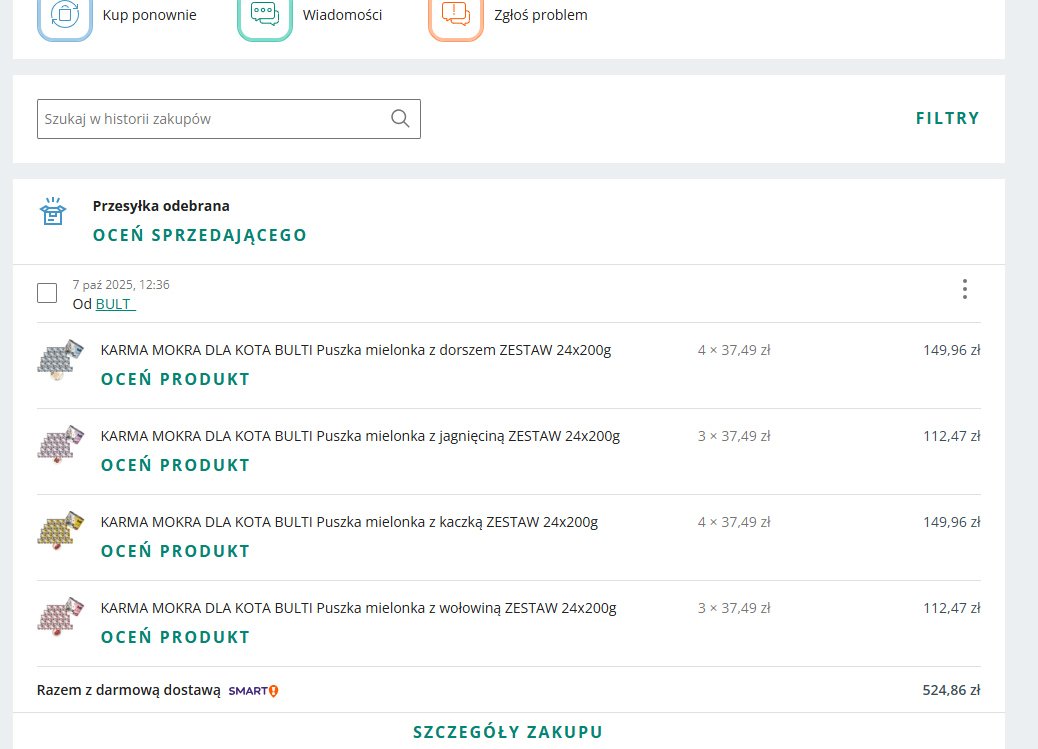This screenshot has height=749, width=1038.
Task: Open the mielonka z jagnięciną product title
Action: [360, 436]
